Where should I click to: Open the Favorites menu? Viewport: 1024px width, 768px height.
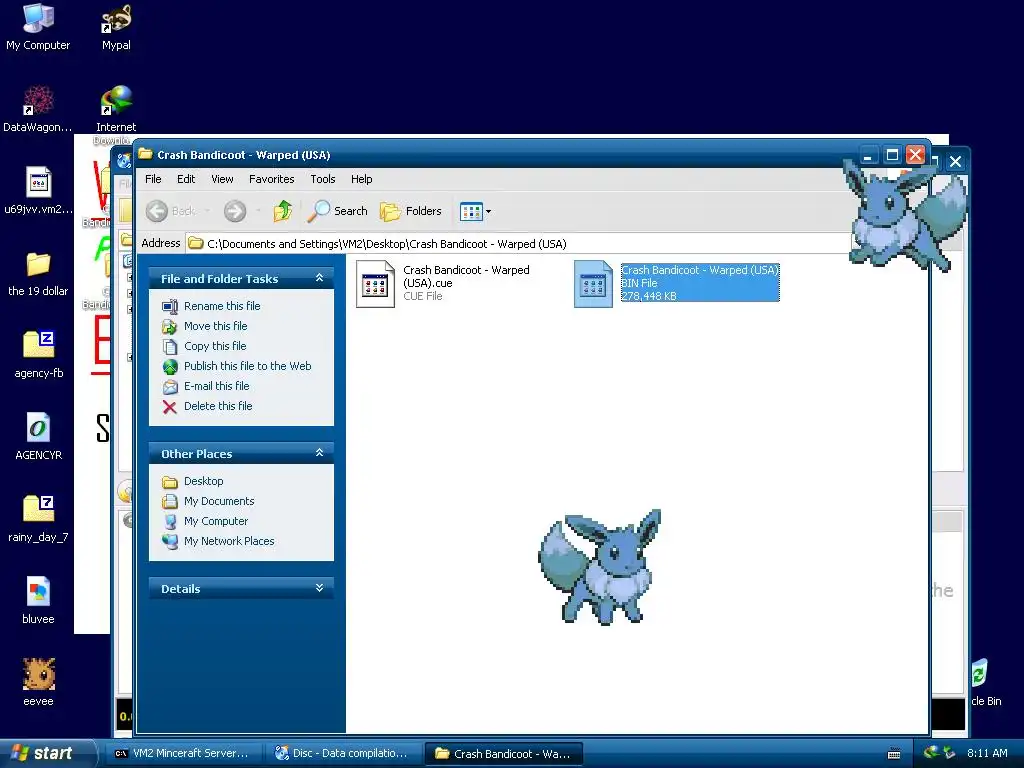[x=271, y=179]
